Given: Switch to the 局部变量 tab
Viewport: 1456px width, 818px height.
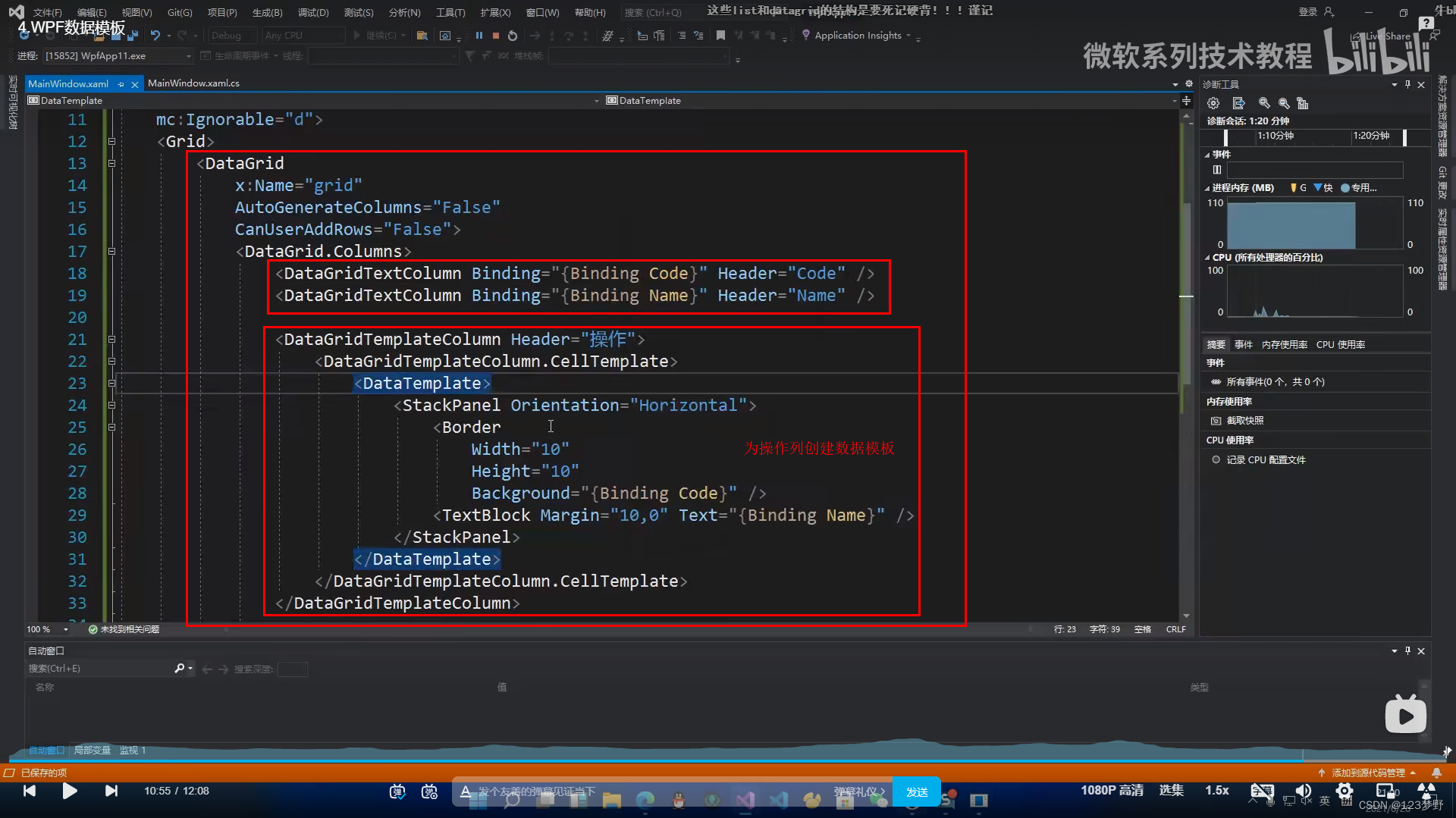Looking at the screenshot, I should [92, 751].
